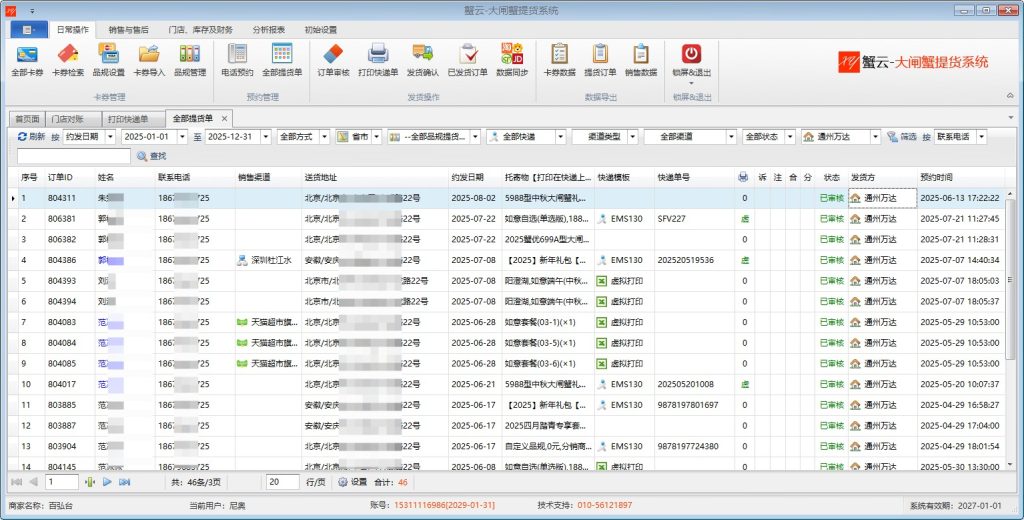1024x520 pixels.
Task: Run 数据同步 data sync
Action: click(x=512, y=60)
